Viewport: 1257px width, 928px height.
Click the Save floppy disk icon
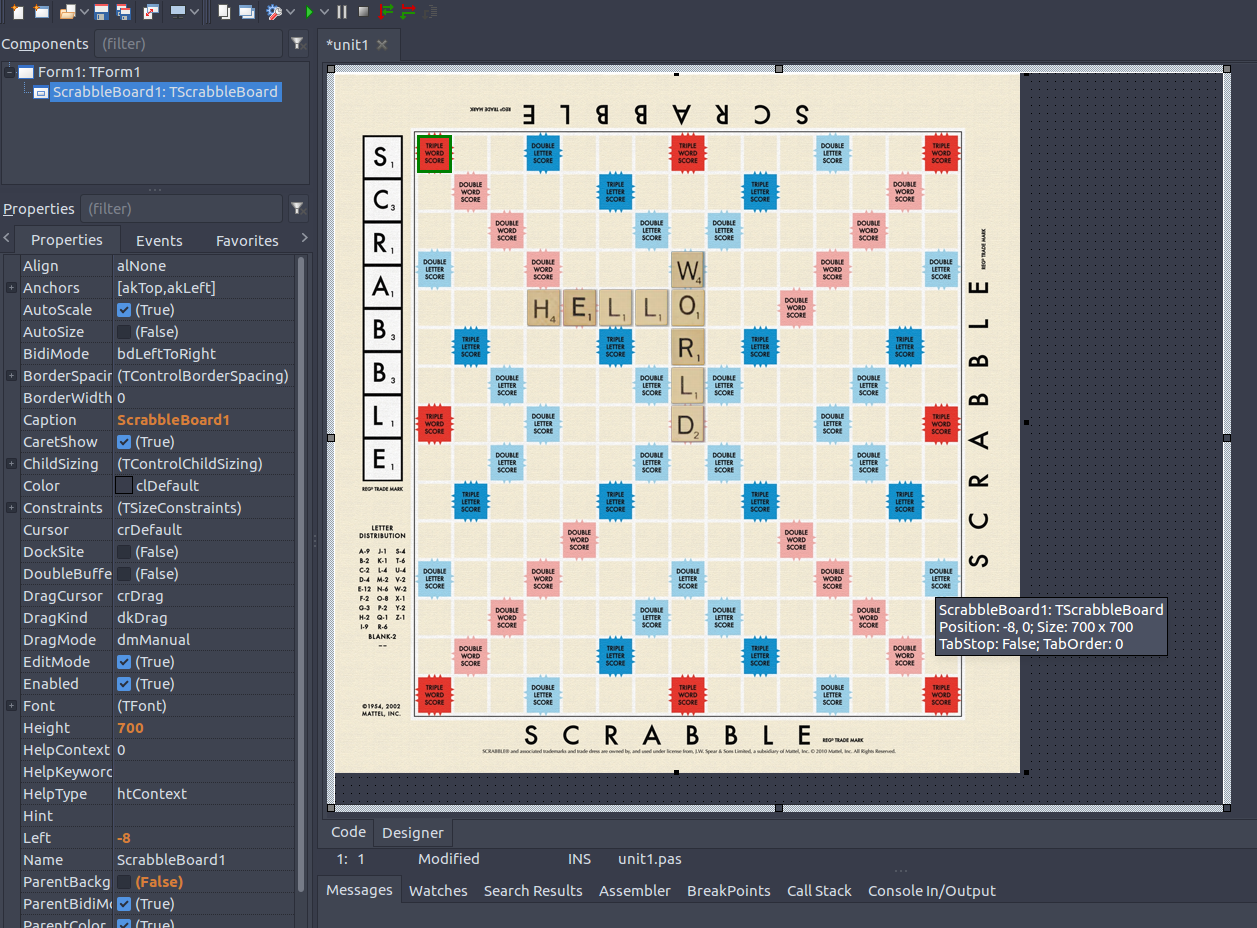click(x=101, y=12)
